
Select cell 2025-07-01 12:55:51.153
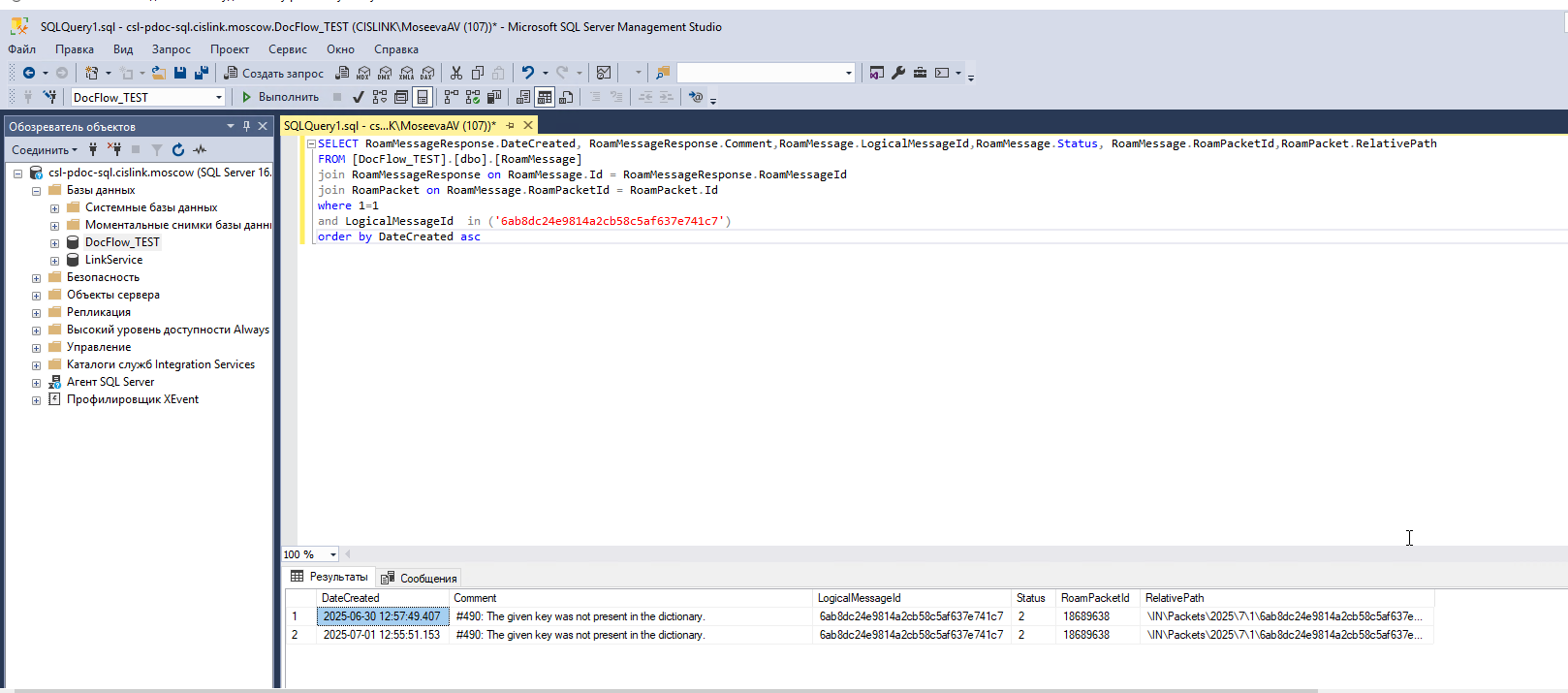click(383, 635)
